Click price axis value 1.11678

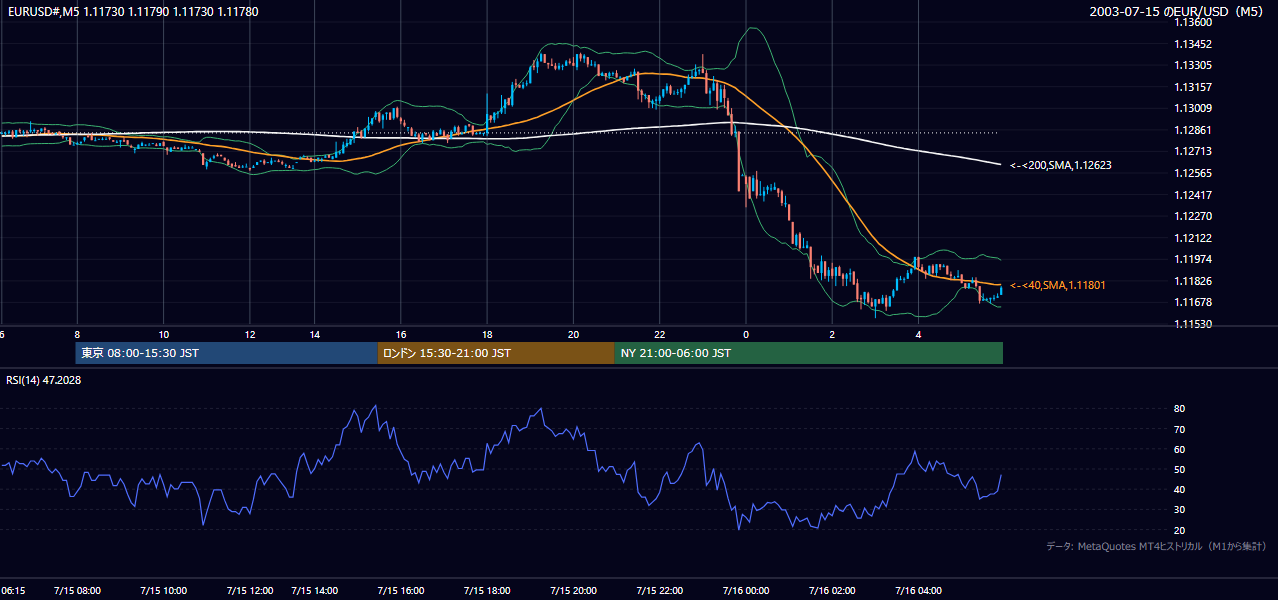pyautogui.click(x=1194, y=302)
